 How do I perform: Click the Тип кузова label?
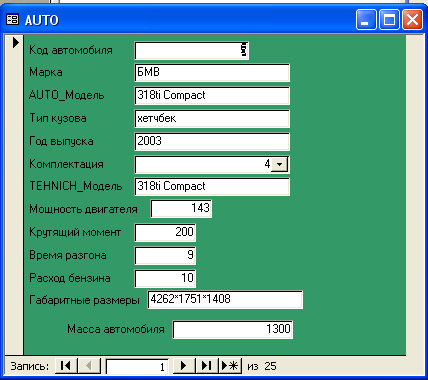[x=58, y=118]
